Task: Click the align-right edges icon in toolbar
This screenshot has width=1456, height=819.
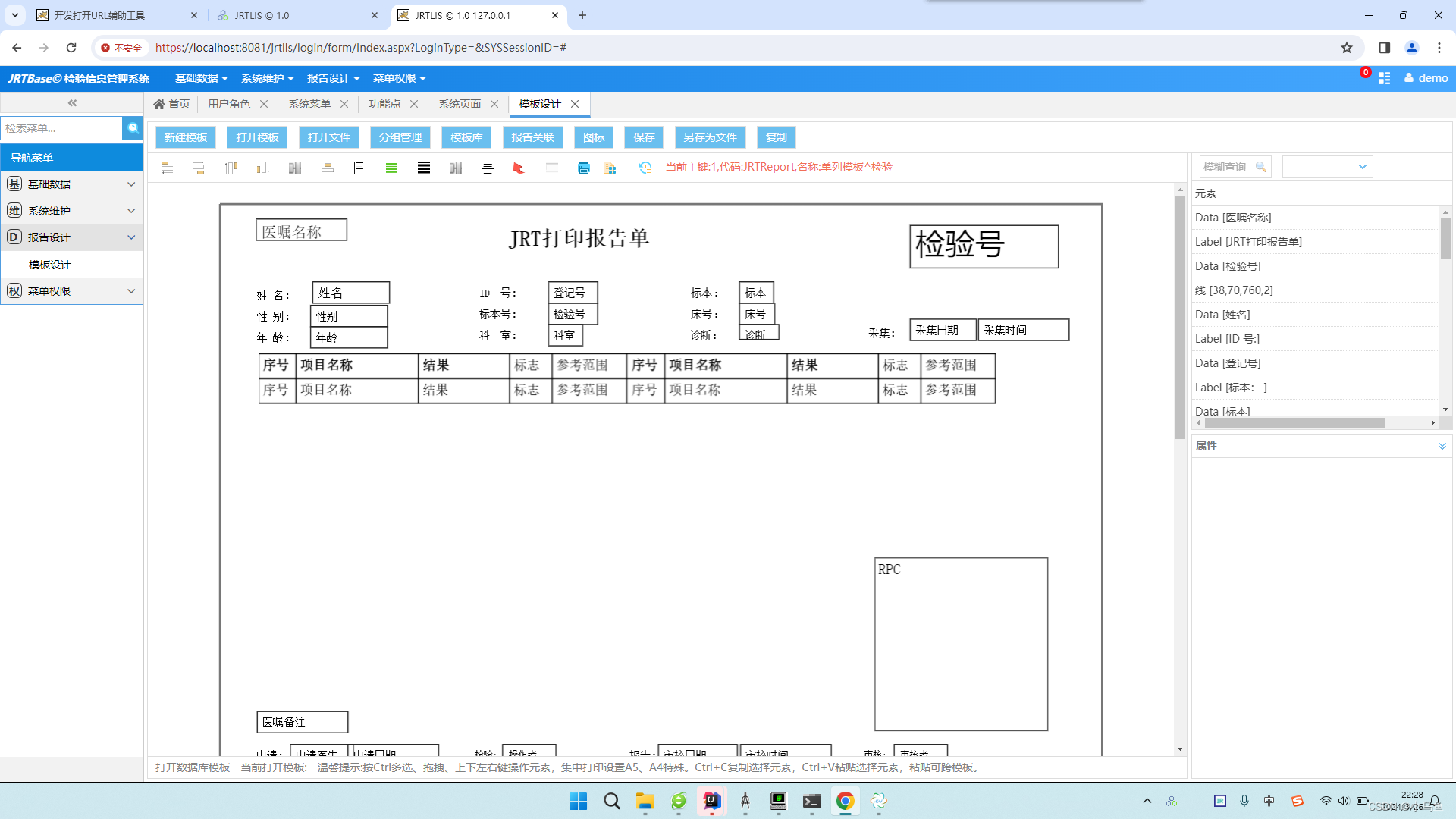Action: coord(199,168)
